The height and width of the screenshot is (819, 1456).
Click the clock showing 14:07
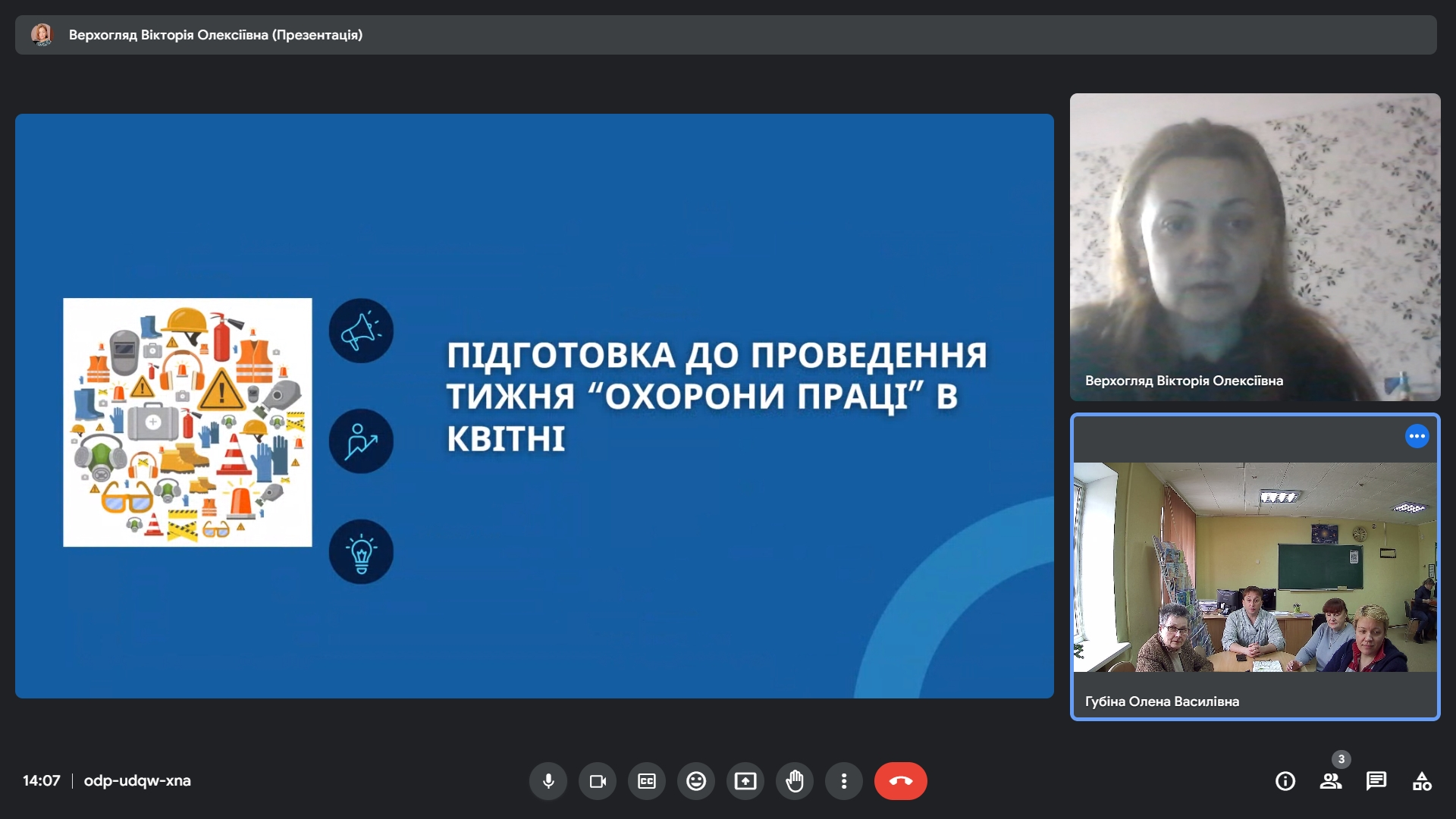tap(41, 780)
